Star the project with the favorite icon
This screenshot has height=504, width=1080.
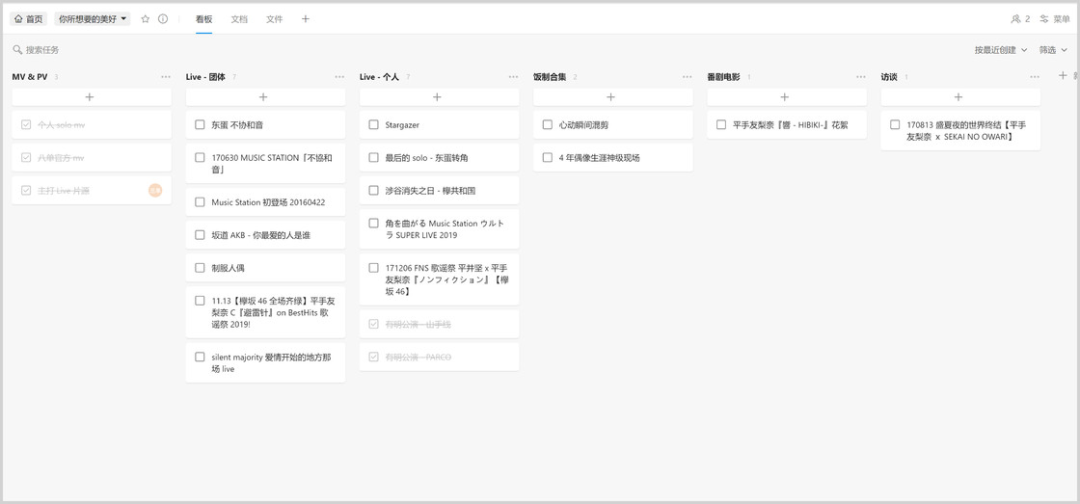point(145,19)
